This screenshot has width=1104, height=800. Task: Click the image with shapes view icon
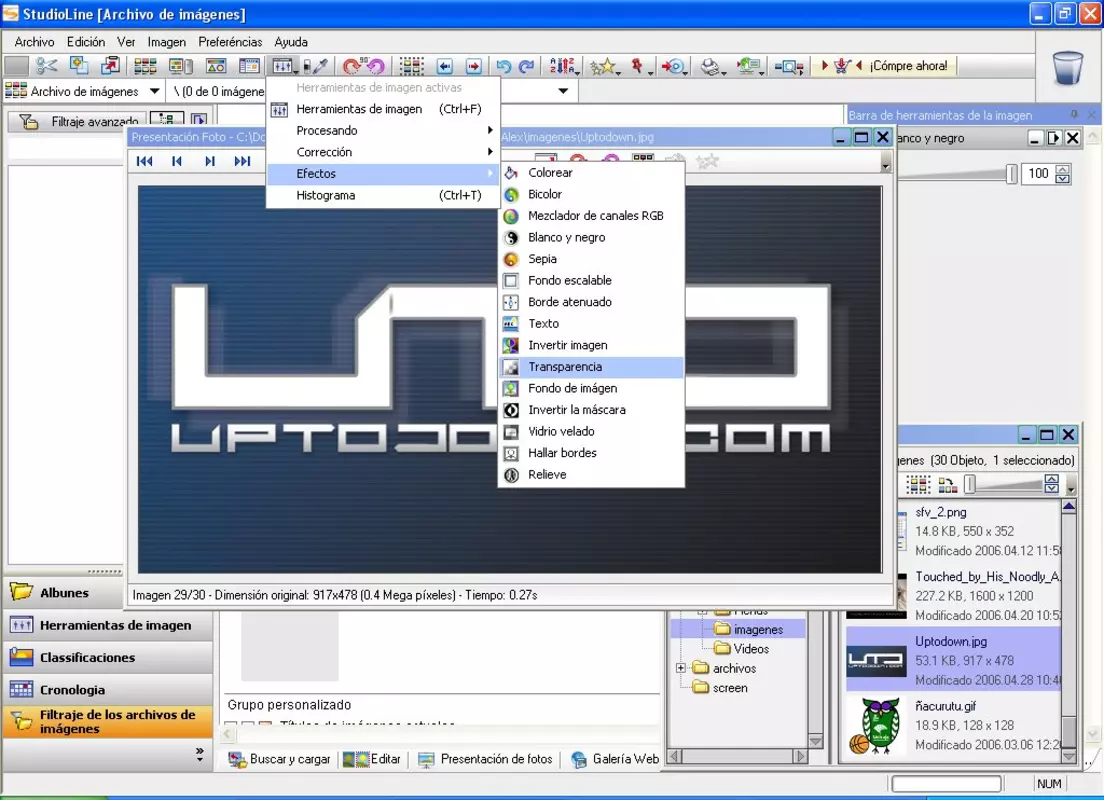click(x=215, y=66)
